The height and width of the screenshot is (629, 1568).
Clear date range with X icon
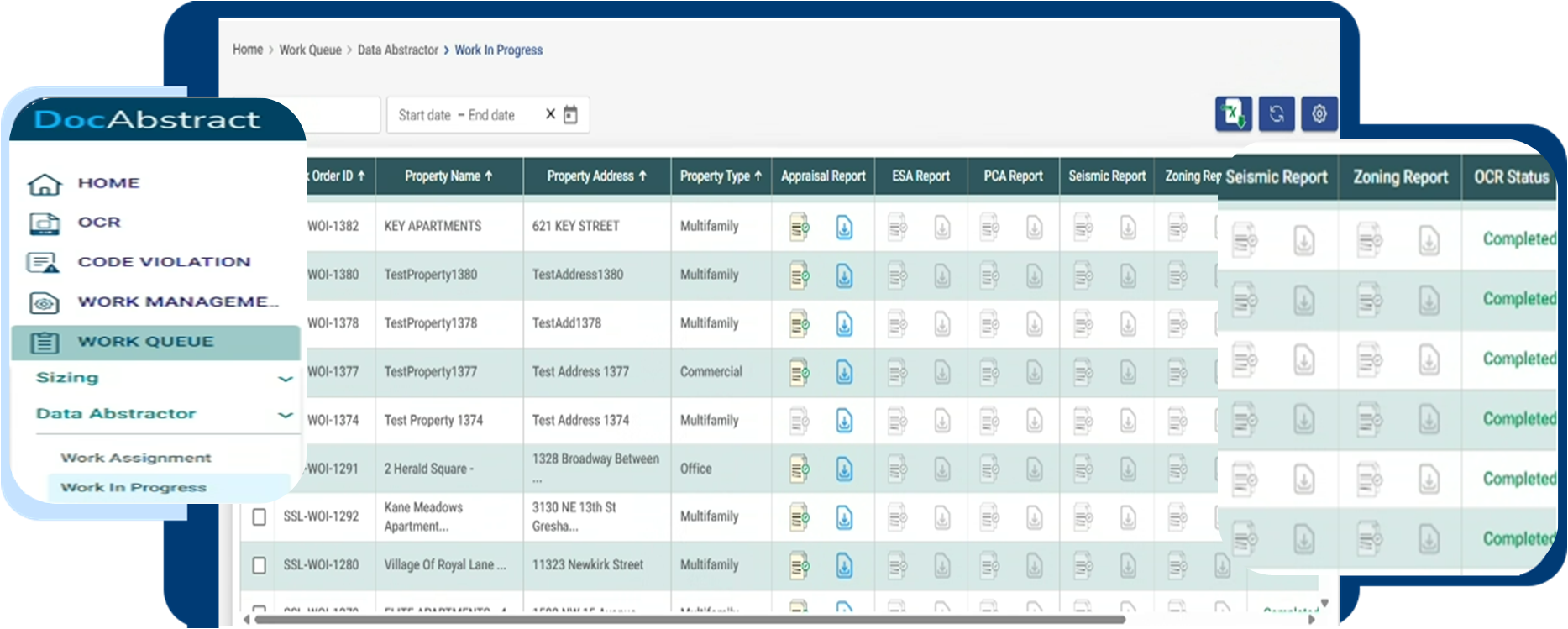550,114
